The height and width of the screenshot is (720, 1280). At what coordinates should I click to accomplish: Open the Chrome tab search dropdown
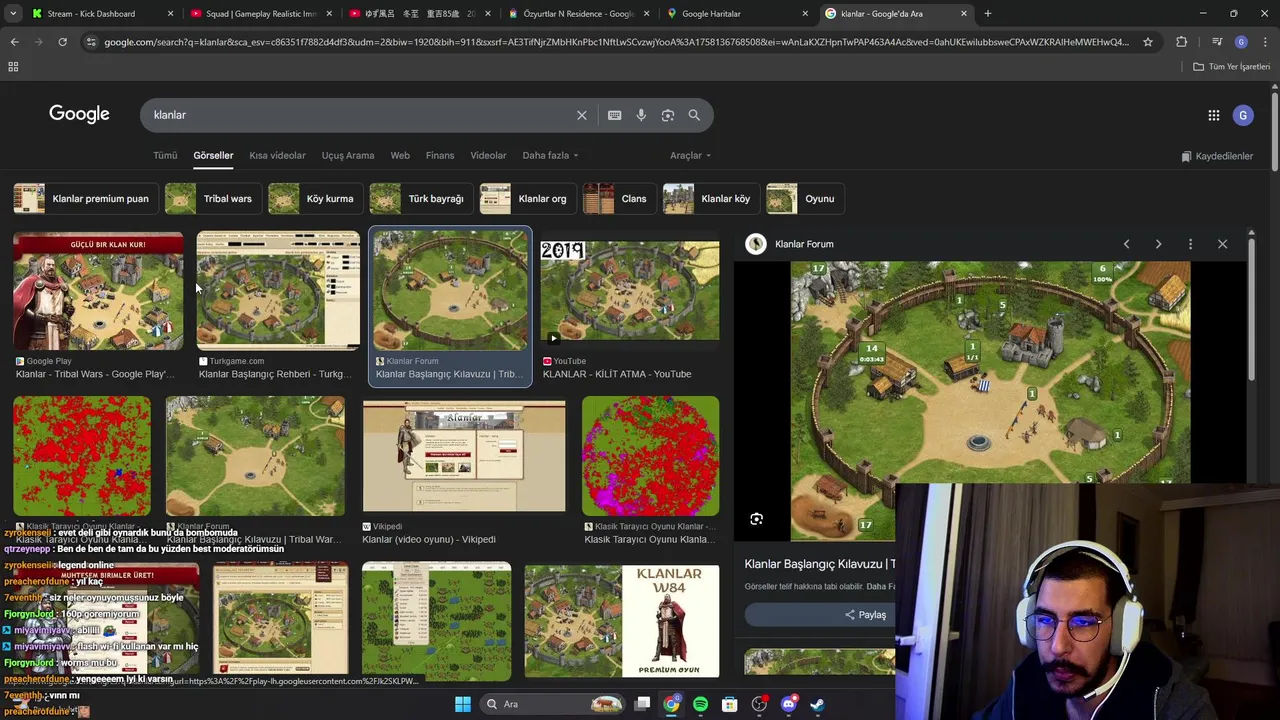[14, 14]
